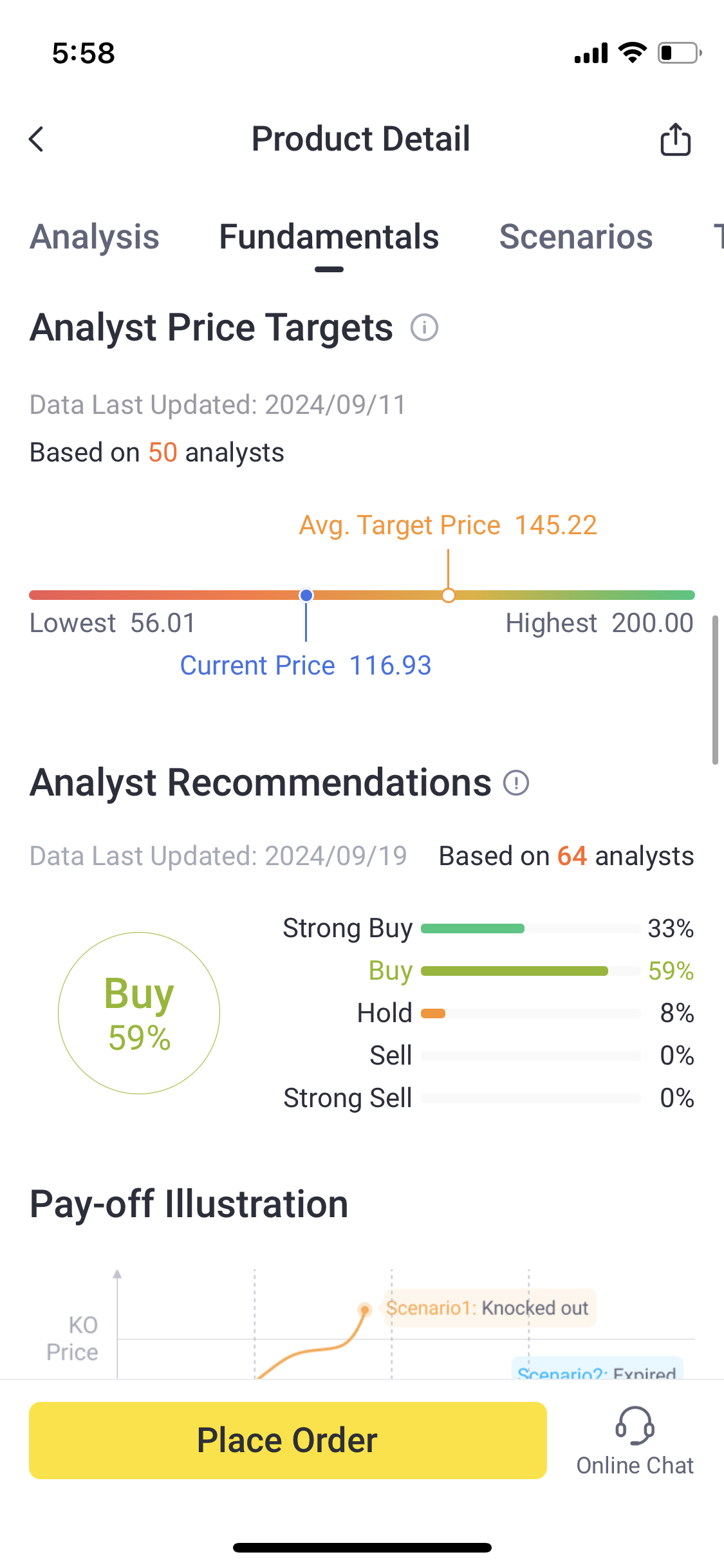Open Analyst Price Targets info icon

(x=425, y=328)
